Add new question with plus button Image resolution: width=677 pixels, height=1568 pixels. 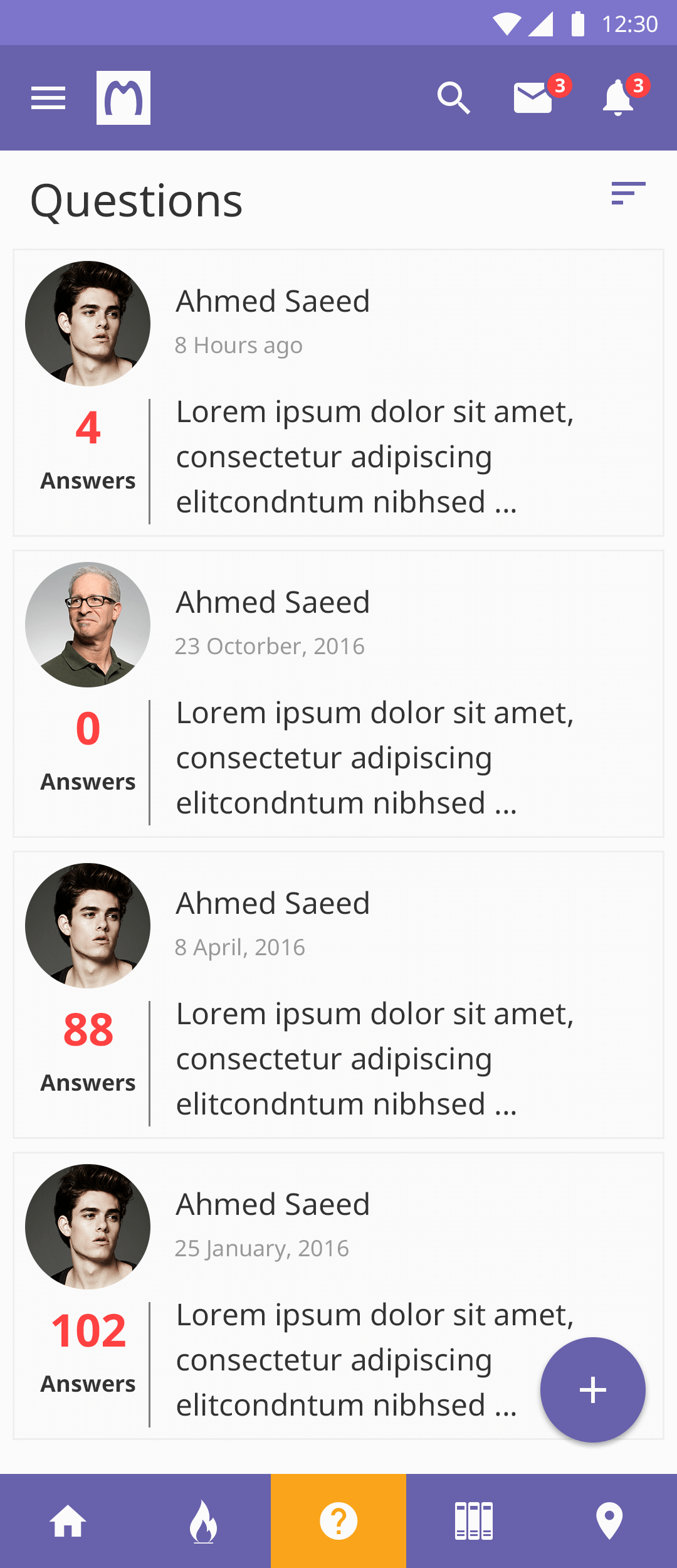click(593, 1390)
